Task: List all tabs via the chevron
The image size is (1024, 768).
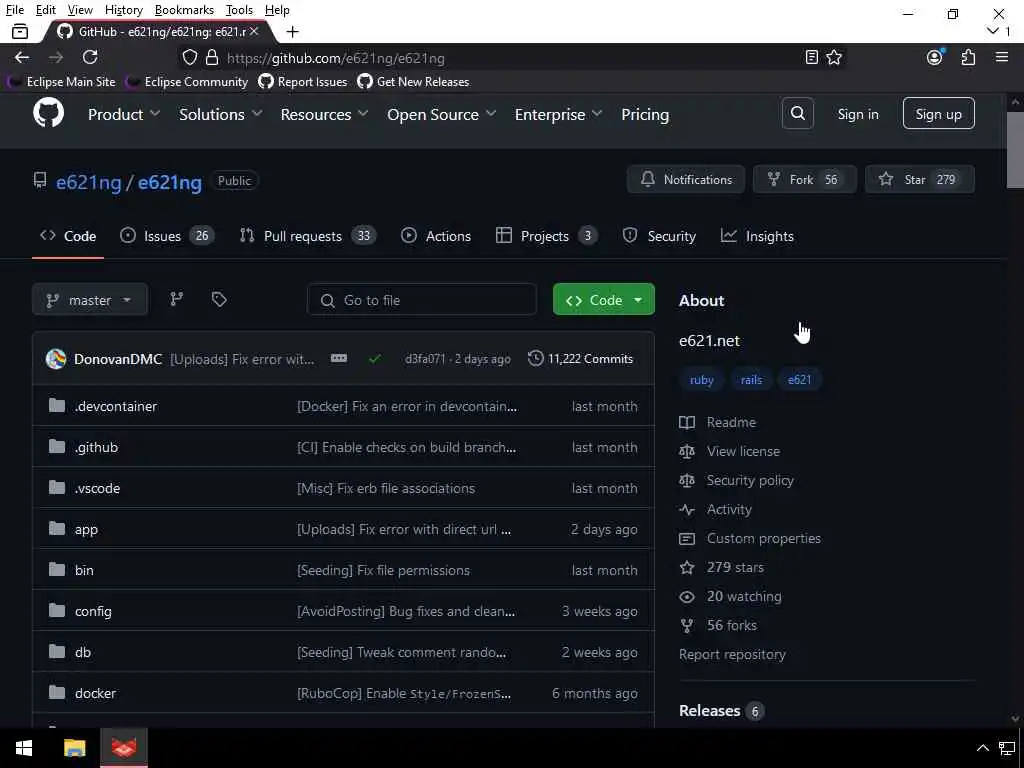Action: pyautogui.click(x=993, y=31)
